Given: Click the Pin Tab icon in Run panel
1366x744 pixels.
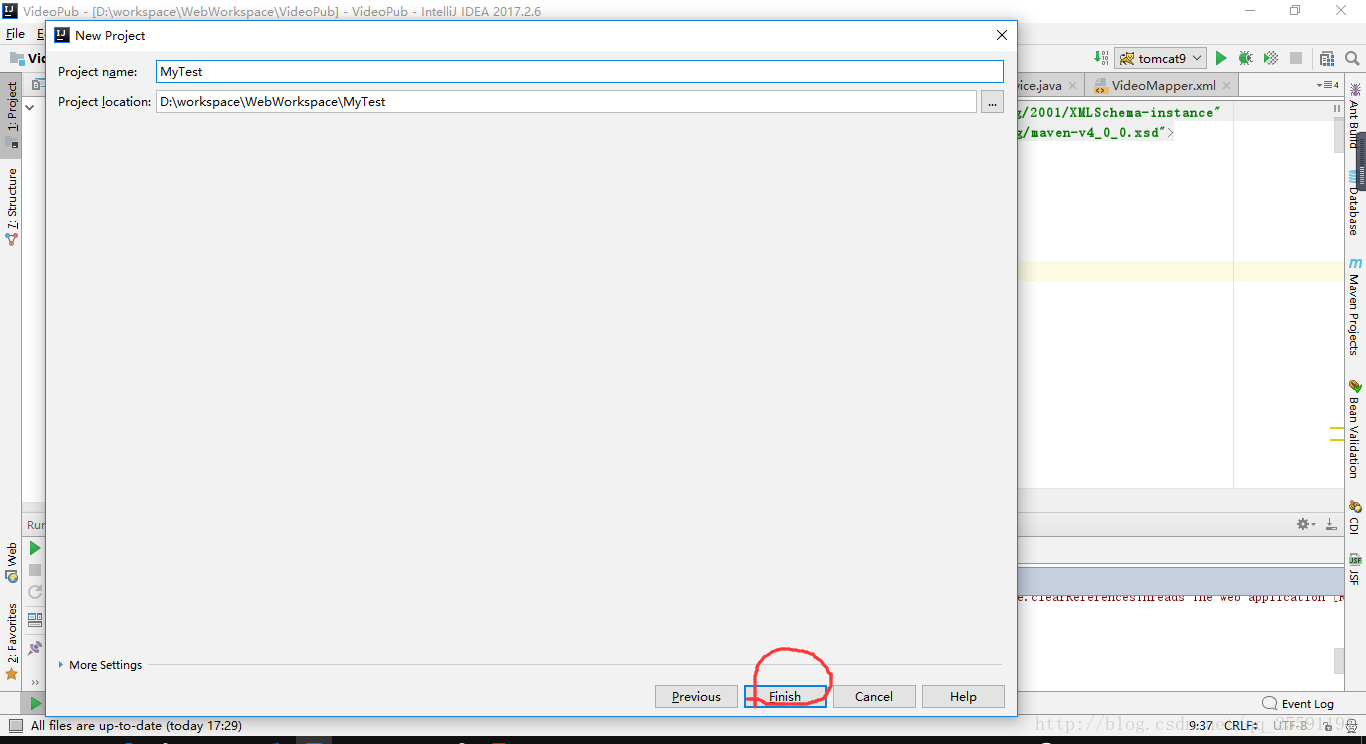Looking at the screenshot, I should click(x=34, y=648).
